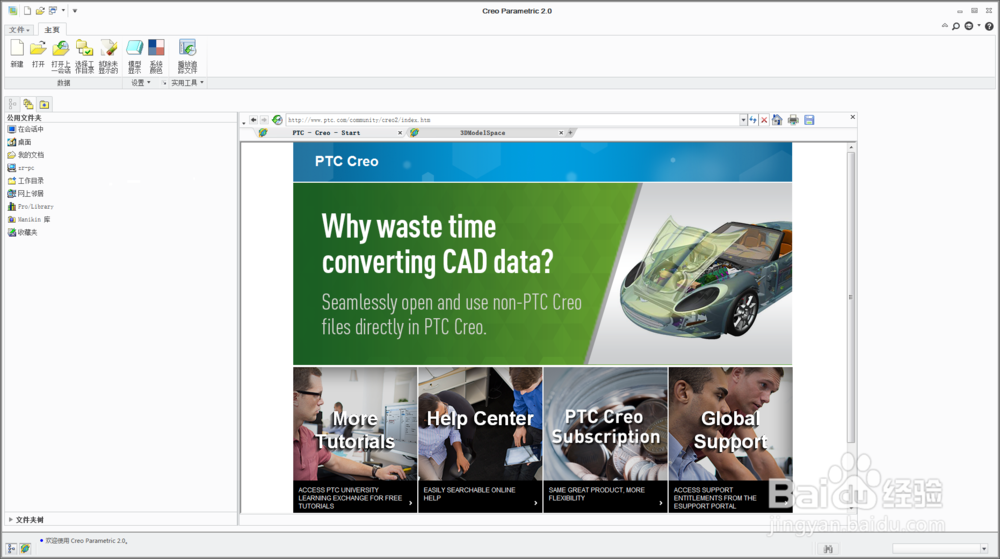Image resolution: width=1000 pixels, height=559 pixels.
Task: Close the 3DModelSpace tab
Action: (x=561, y=133)
